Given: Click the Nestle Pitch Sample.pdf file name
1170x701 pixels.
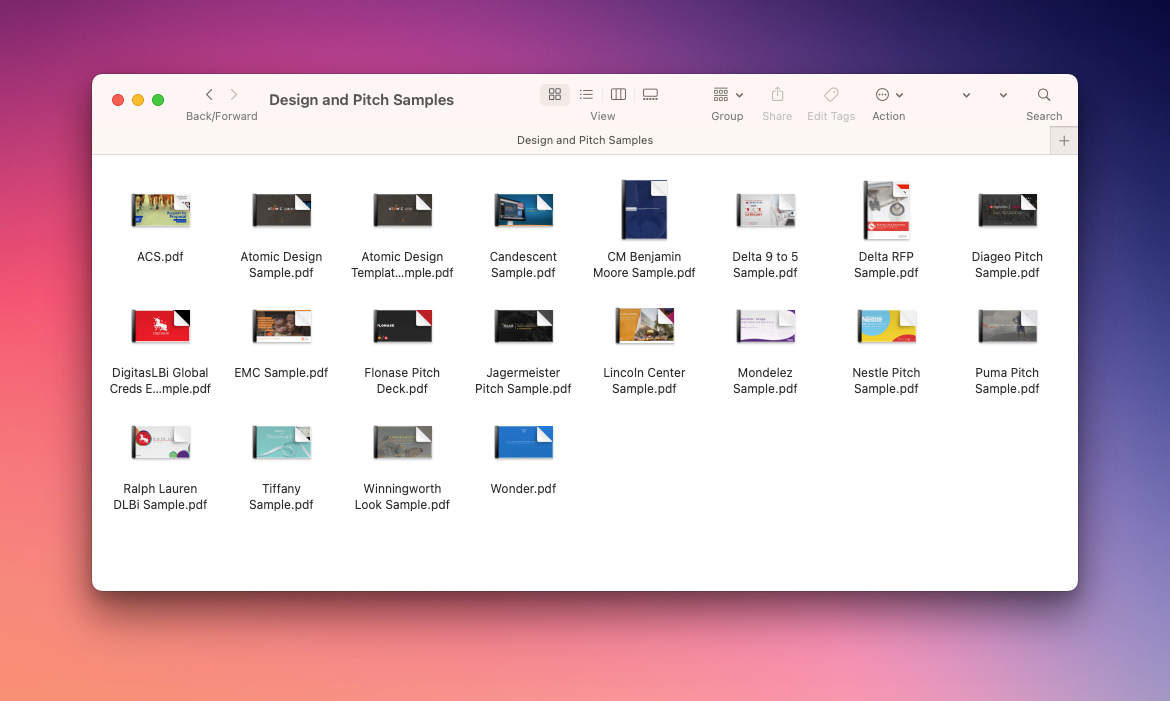Looking at the screenshot, I should [x=886, y=381].
